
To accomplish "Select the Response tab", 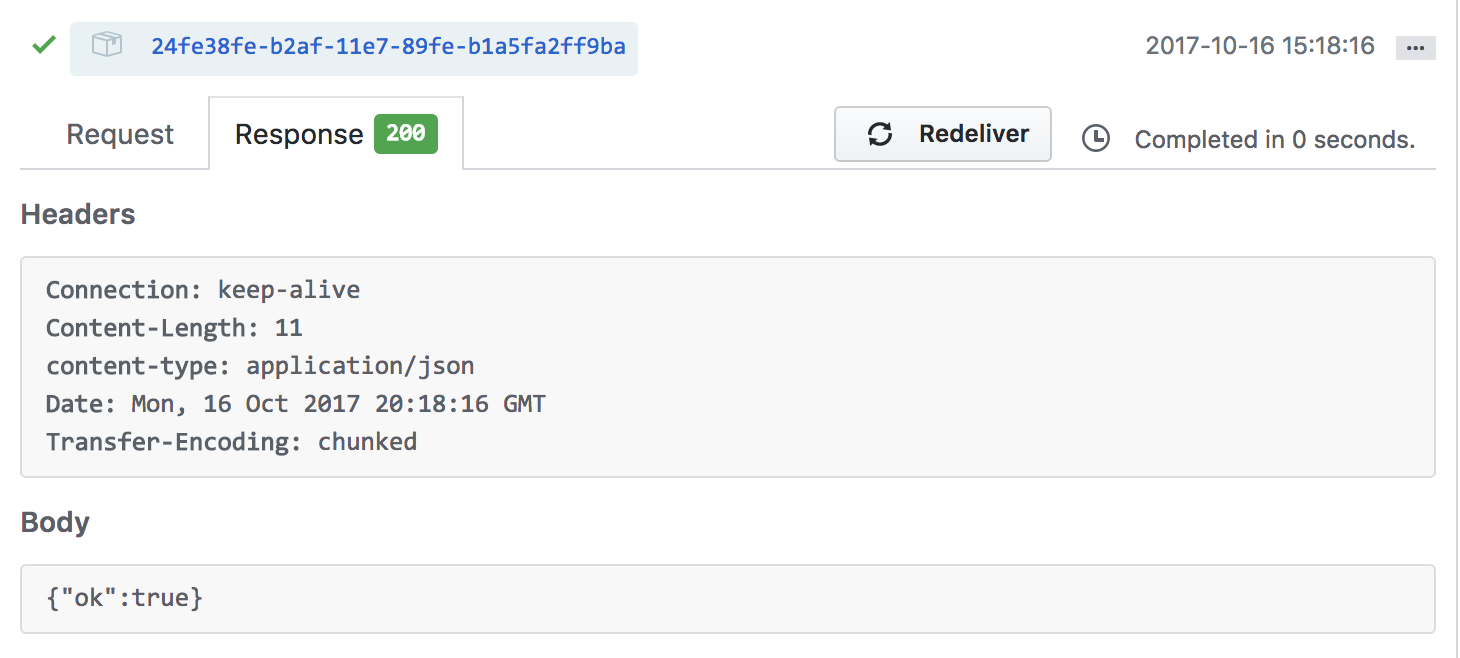I will coord(336,133).
